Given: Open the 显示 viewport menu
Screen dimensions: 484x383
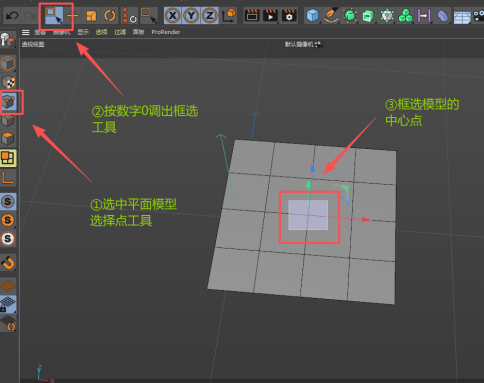Looking at the screenshot, I should [x=83, y=32].
